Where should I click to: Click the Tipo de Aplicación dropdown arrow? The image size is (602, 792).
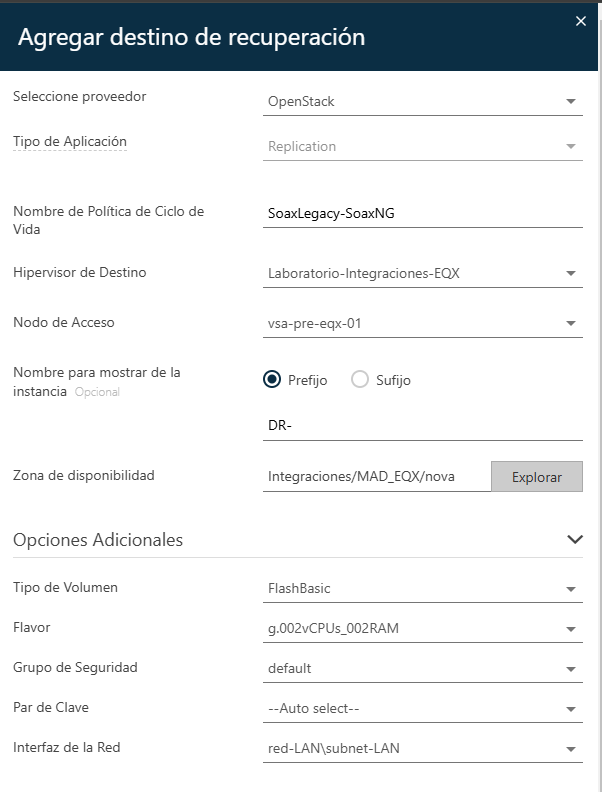[x=570, y=146]
